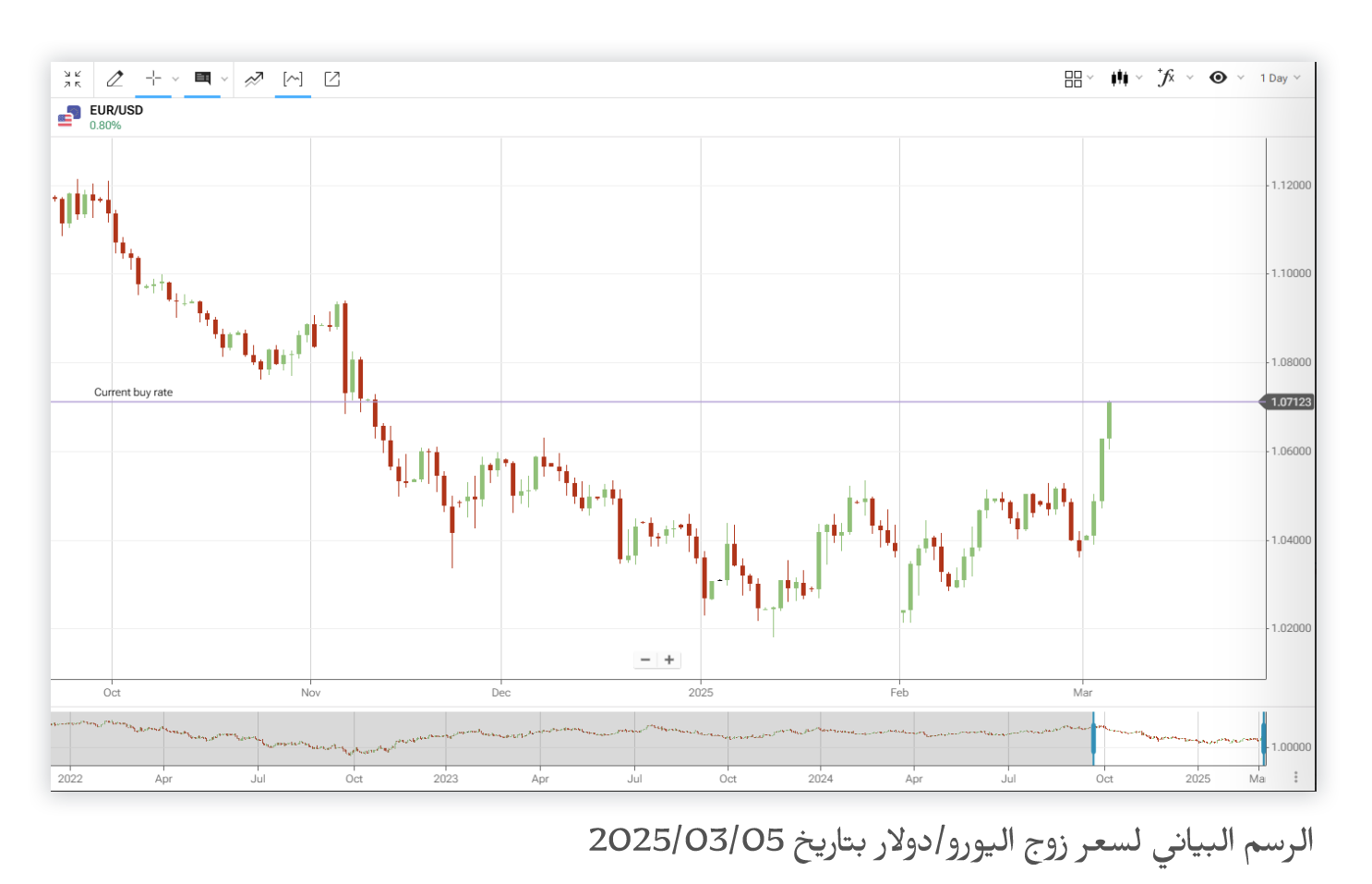The height and width of the screenshot is (884, 1372).
Task: Toggle the data tooltip comment icon
Action: (202, 79)
